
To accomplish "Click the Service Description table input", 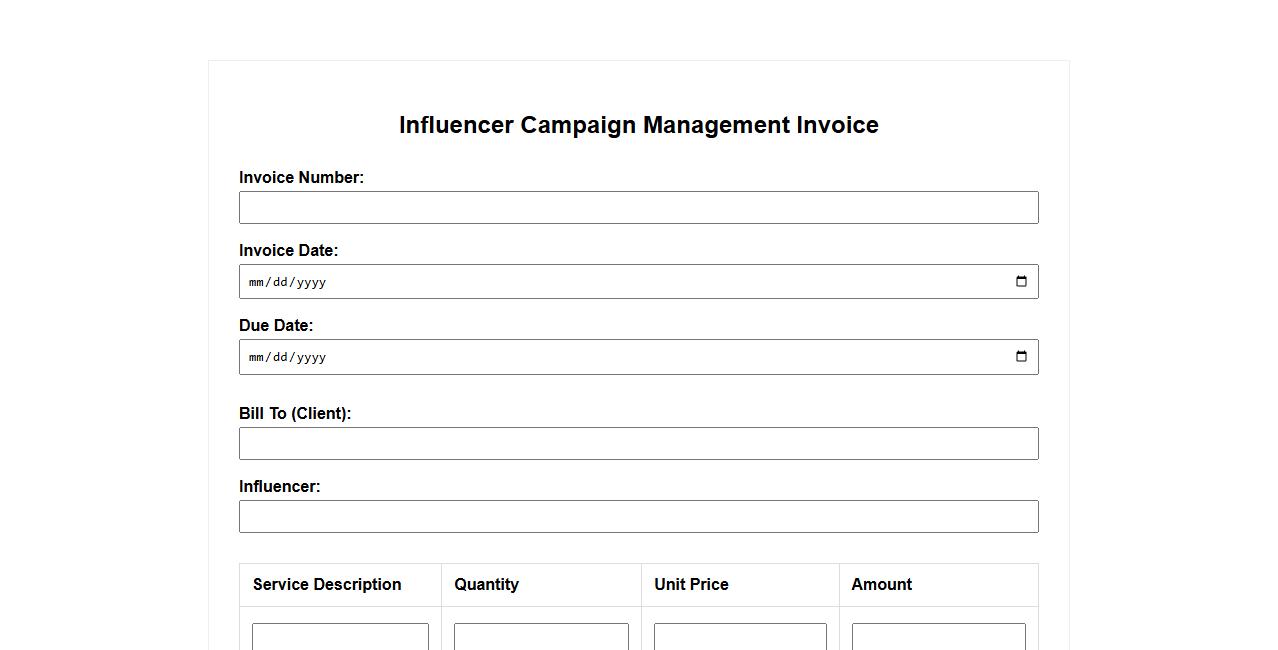I will (x=340, y=637).
